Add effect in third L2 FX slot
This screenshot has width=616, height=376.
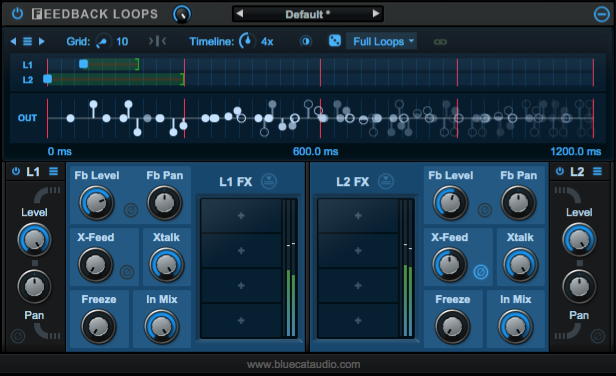358,285
